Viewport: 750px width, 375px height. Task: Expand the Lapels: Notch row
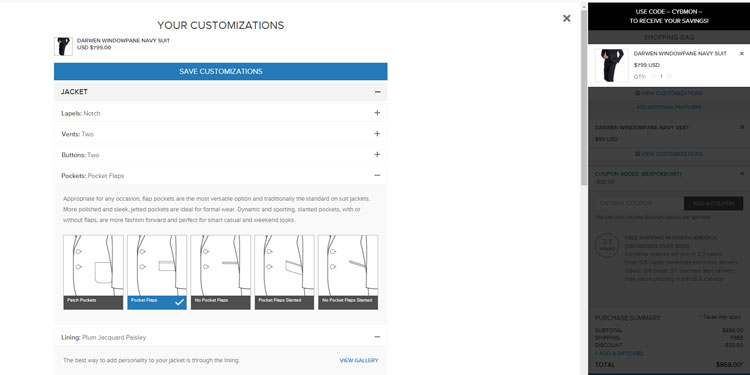221,113
